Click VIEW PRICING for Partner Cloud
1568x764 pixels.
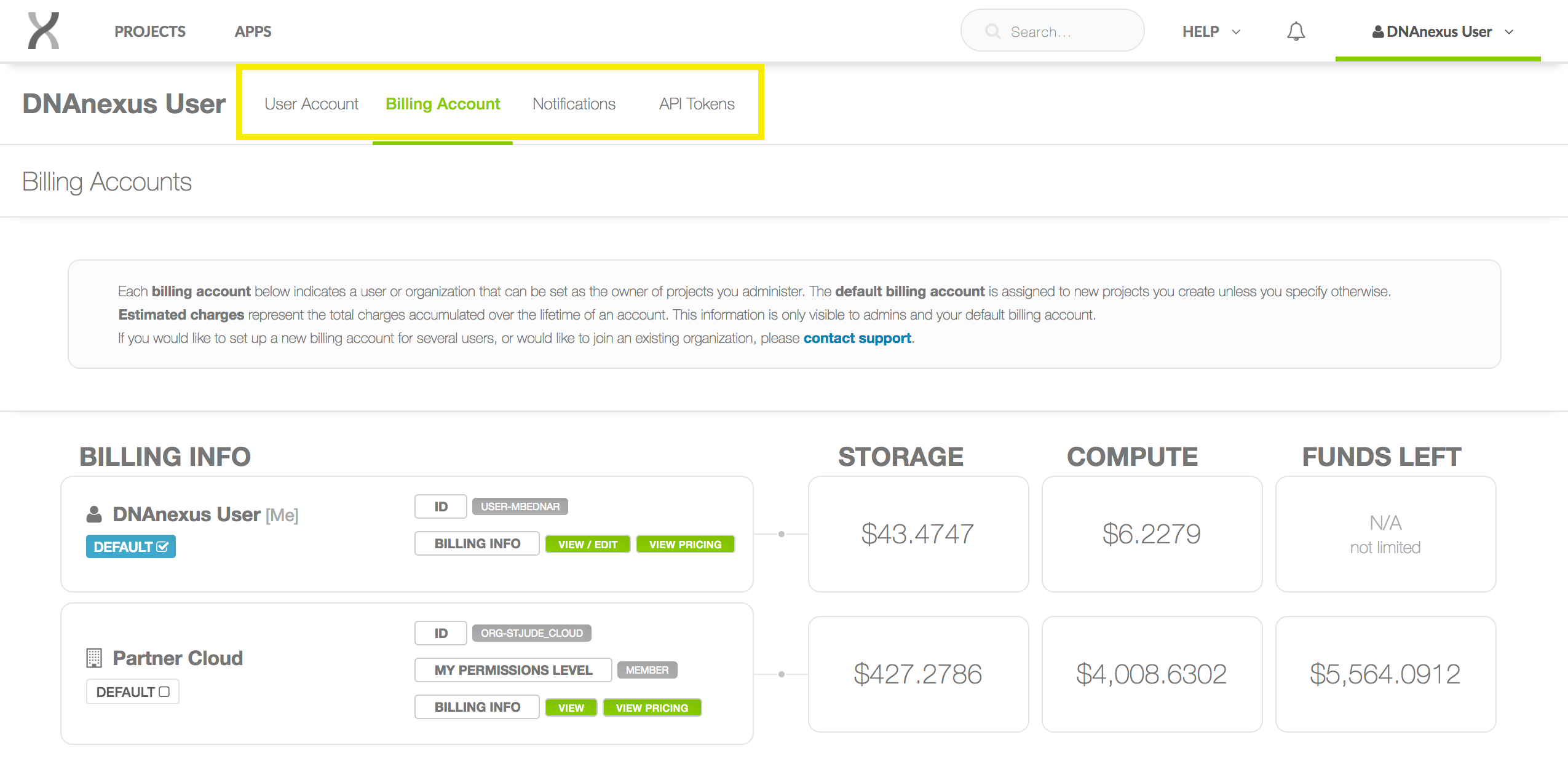652,708
